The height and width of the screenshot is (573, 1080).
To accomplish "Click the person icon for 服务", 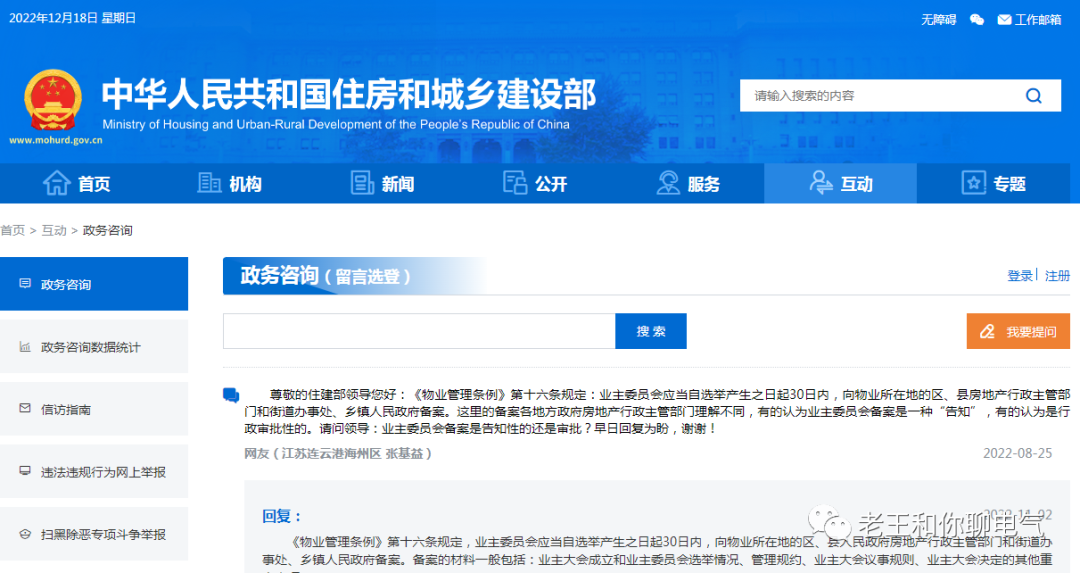I will click(x=667, y=183).
